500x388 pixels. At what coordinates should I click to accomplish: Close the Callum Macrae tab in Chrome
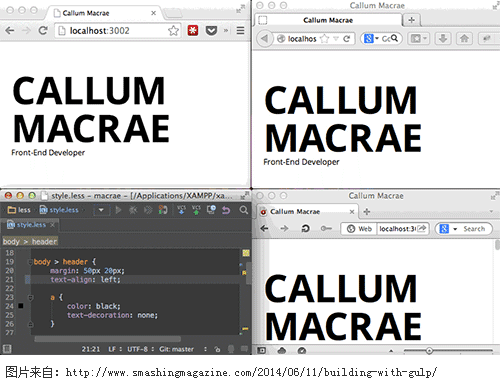point(153,13)
